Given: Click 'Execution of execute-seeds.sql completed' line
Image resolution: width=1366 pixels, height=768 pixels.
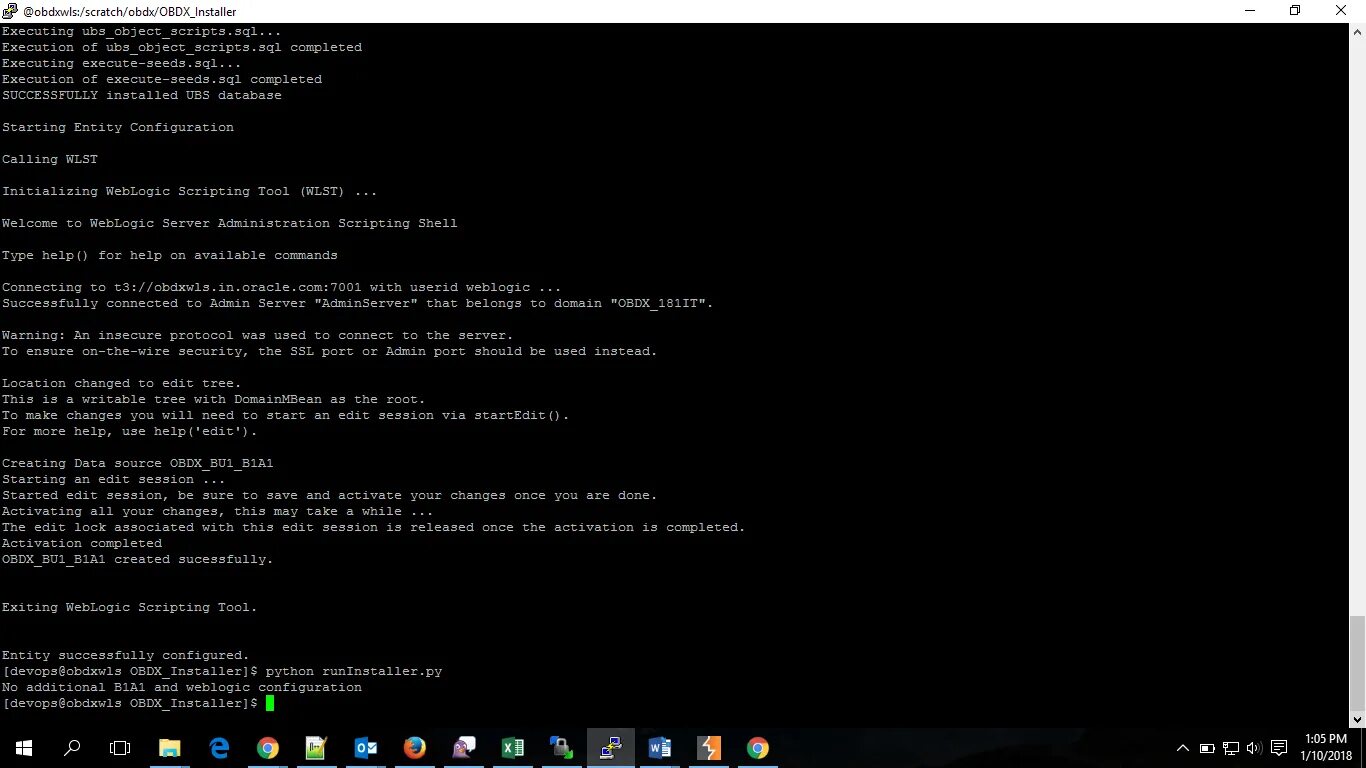Looking at the screenshot, I should [161, 79].
